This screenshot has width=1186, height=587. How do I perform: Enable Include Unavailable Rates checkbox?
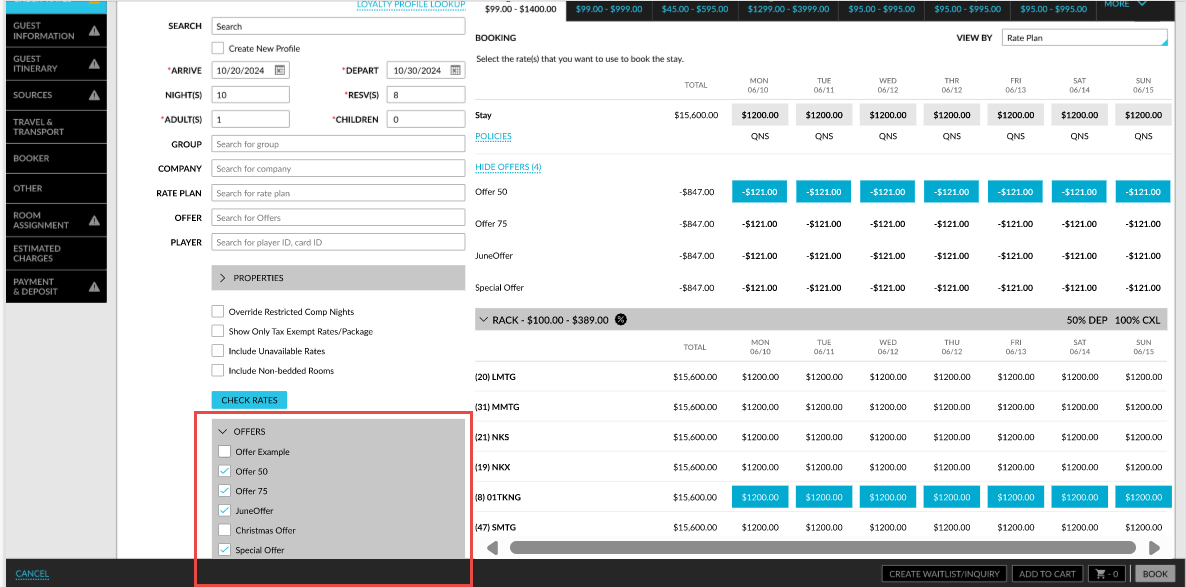tap(218, 351)
